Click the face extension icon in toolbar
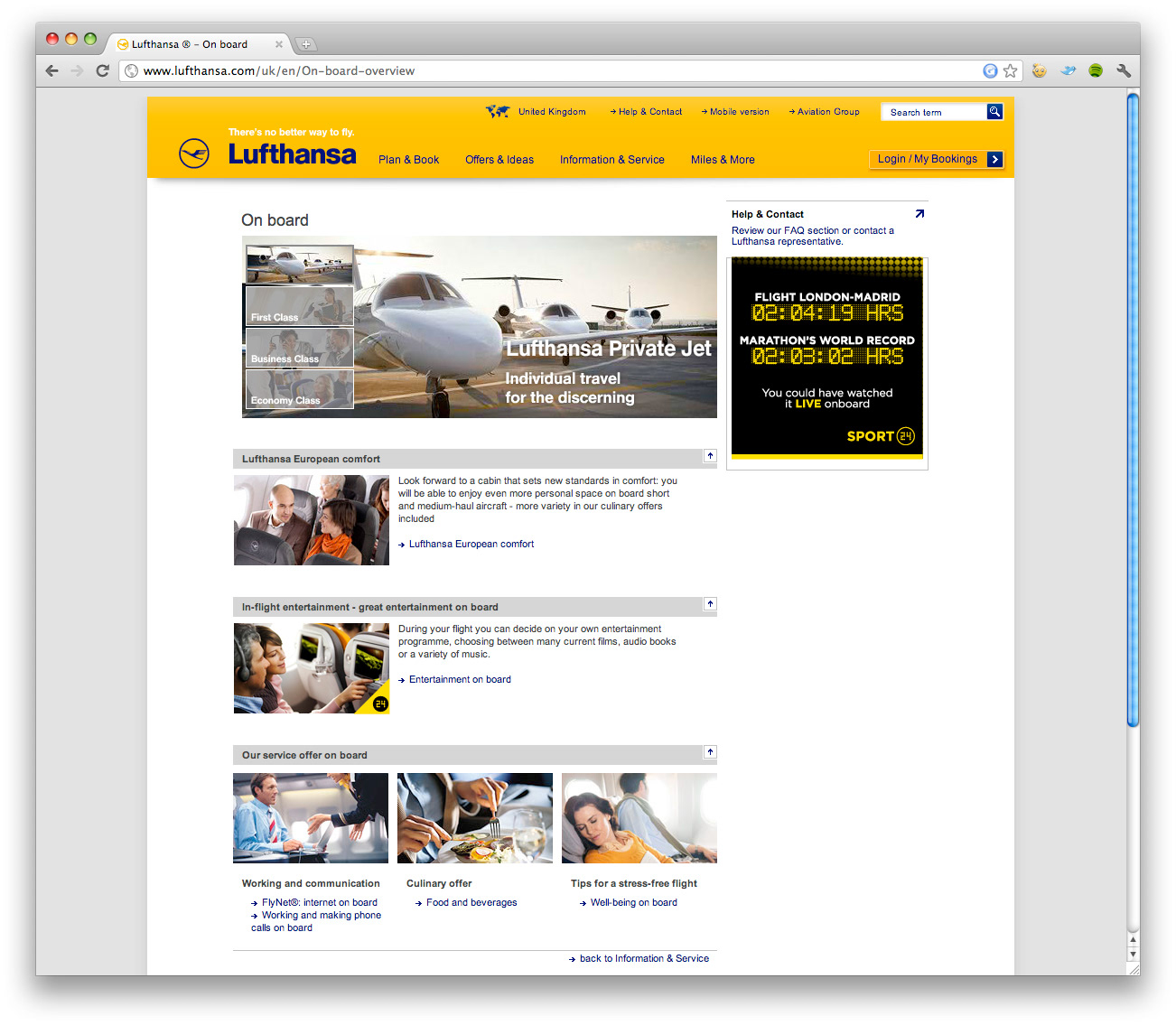 (x=1040, y=70)
